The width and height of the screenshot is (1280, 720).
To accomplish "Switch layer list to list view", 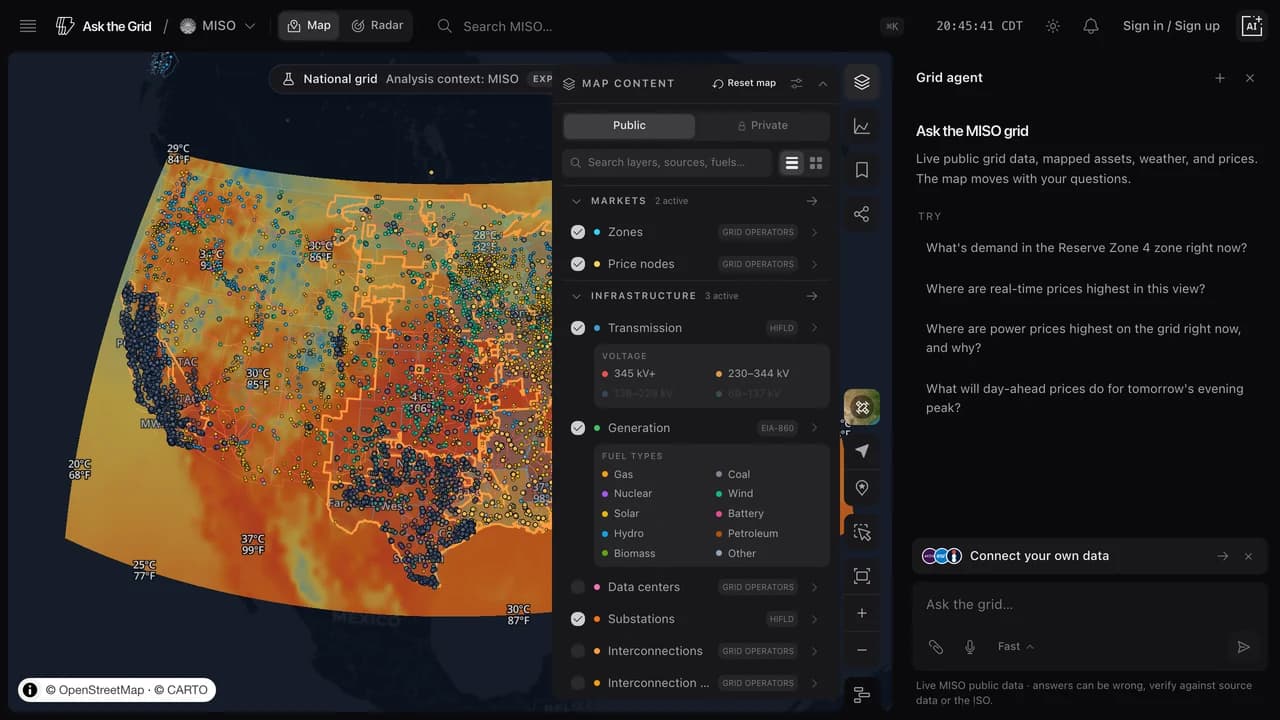I will point(792,163).
